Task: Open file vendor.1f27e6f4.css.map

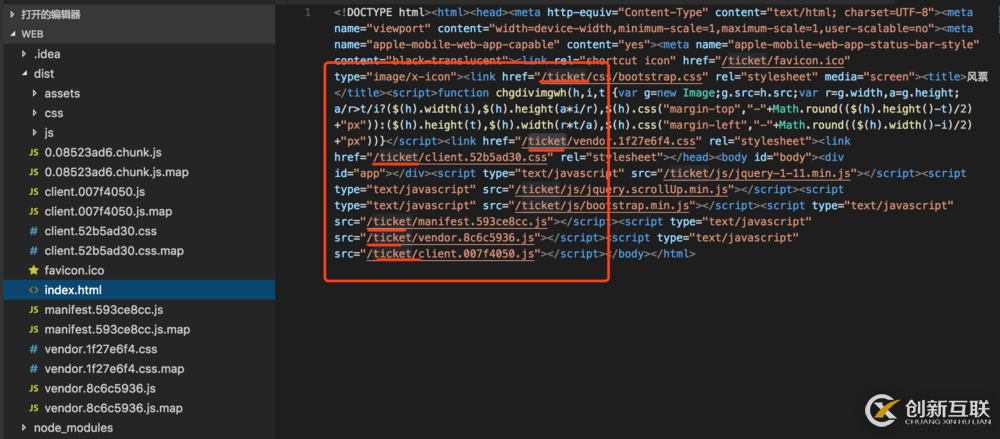Action: point(114,369)
